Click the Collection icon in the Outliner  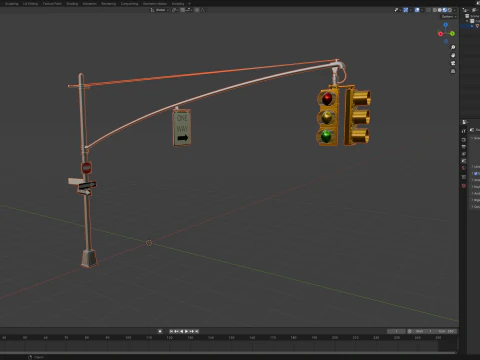[472, 21]
